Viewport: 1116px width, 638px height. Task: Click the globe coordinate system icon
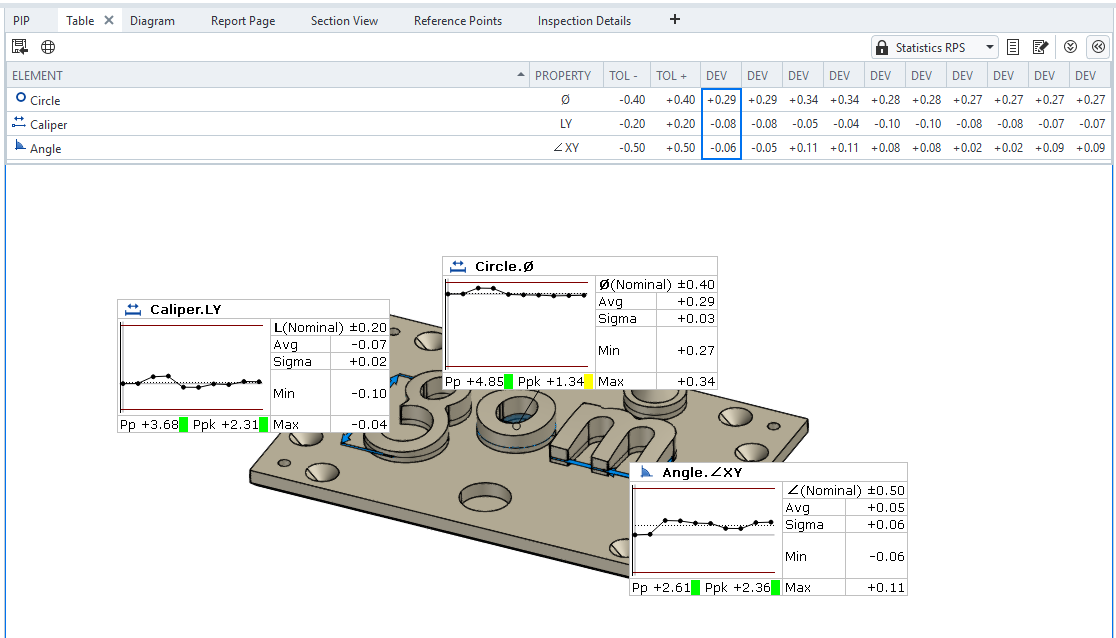click(x=47, y=47)
